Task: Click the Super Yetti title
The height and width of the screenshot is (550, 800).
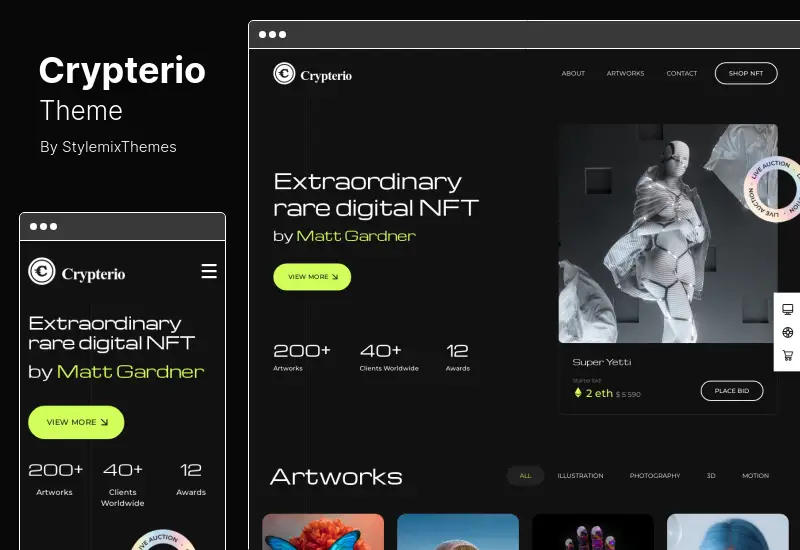Action: click(x=602, y=362)
